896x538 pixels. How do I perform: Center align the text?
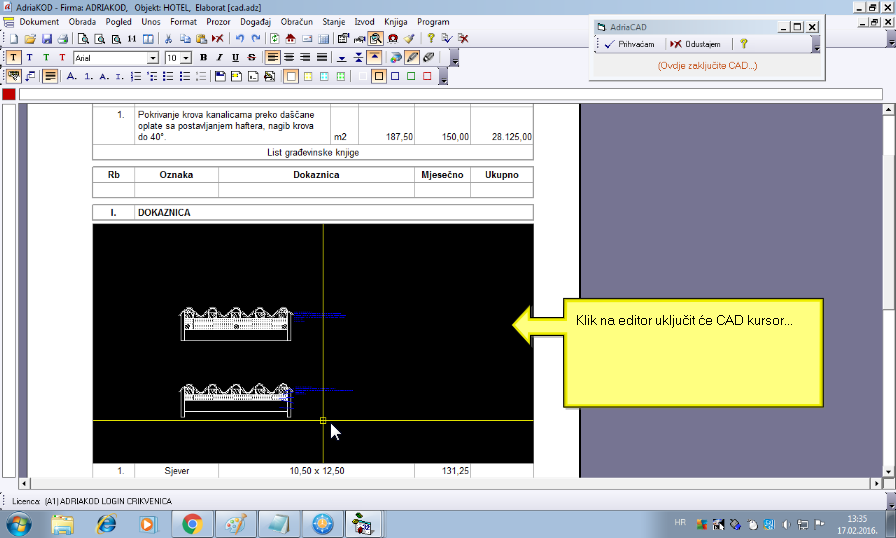pyautogui.click(x=289, y=58)
